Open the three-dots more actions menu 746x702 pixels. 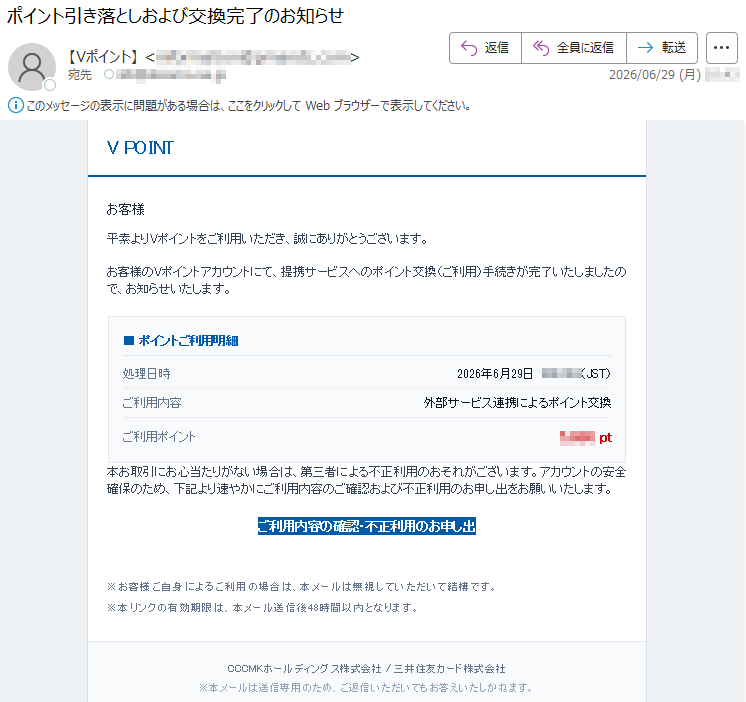click(721, 48)
